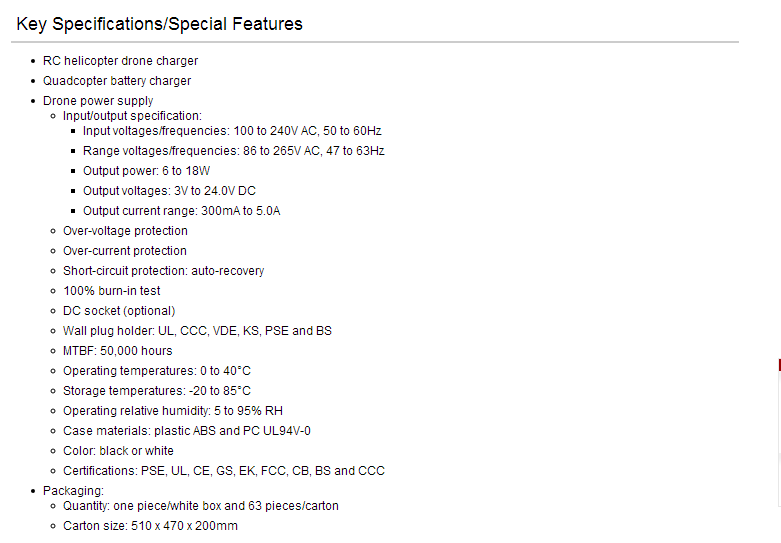Click the Over-voltage protection item
This screenshot has width=781, height=543.
(126, 231)
